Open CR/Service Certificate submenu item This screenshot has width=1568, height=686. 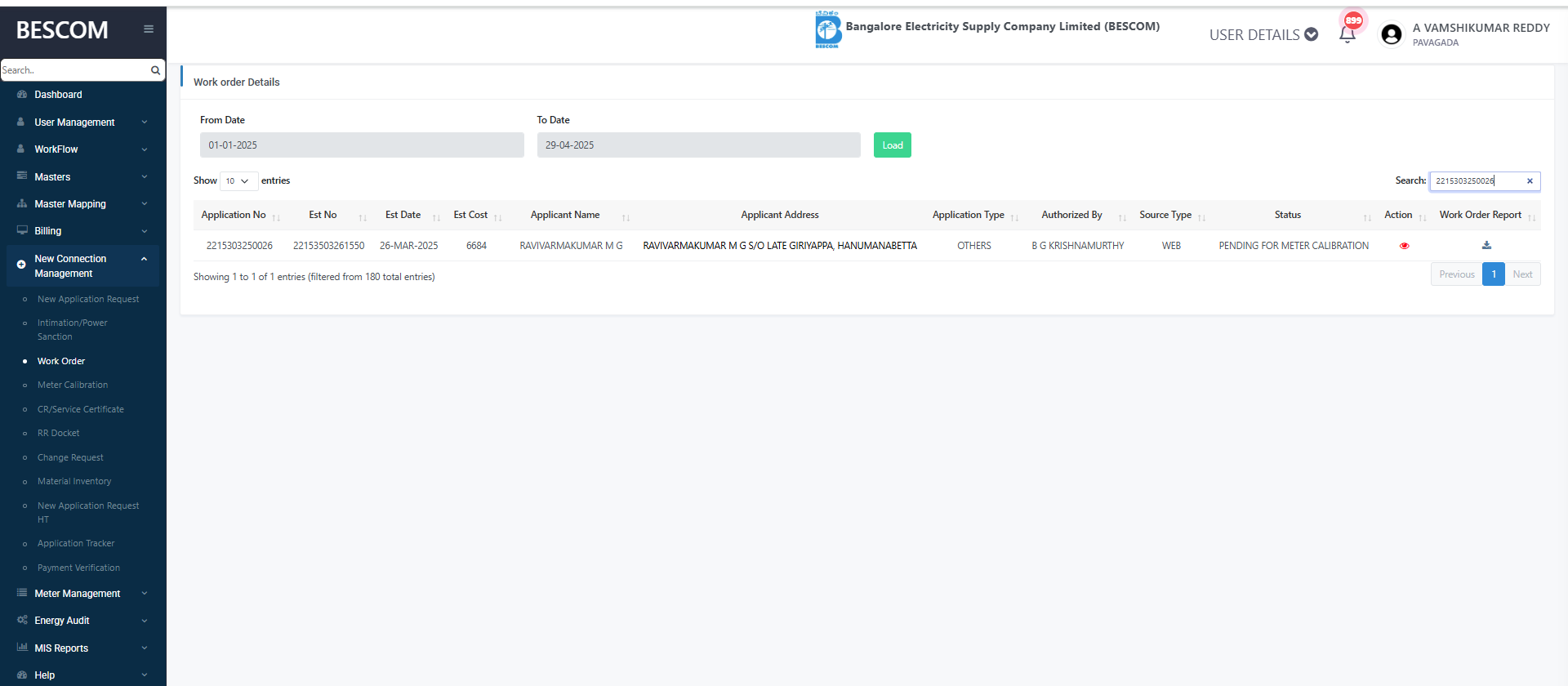coord(81,409)
